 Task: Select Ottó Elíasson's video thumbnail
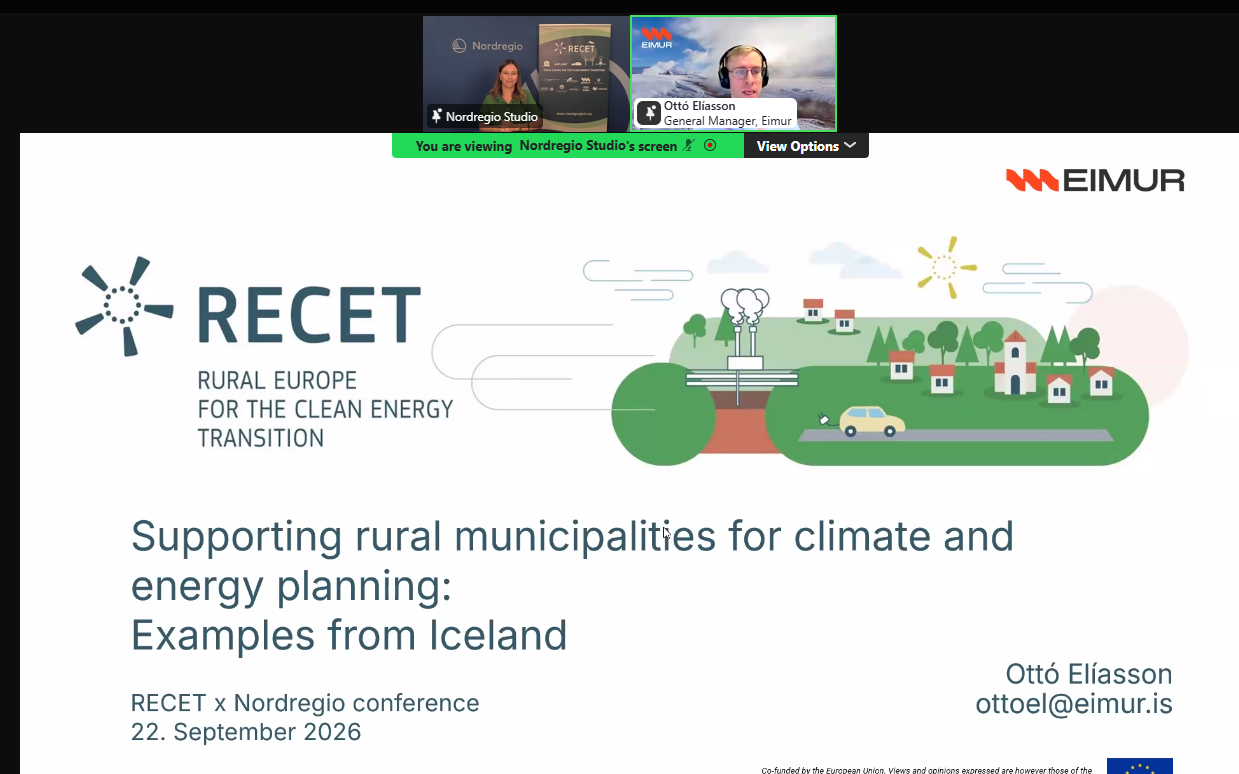734,74
